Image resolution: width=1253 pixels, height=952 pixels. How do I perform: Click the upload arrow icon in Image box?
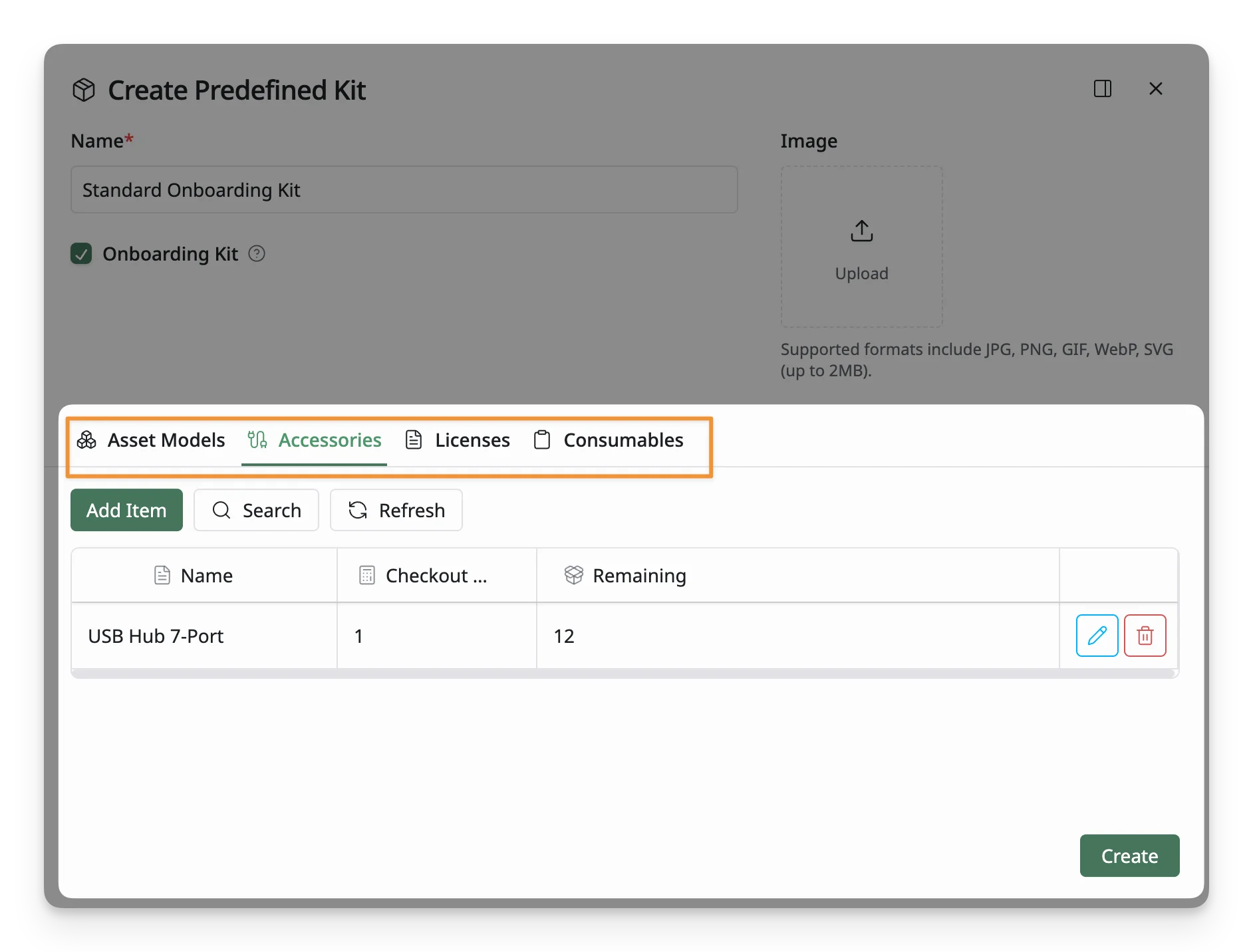[861, 231]
